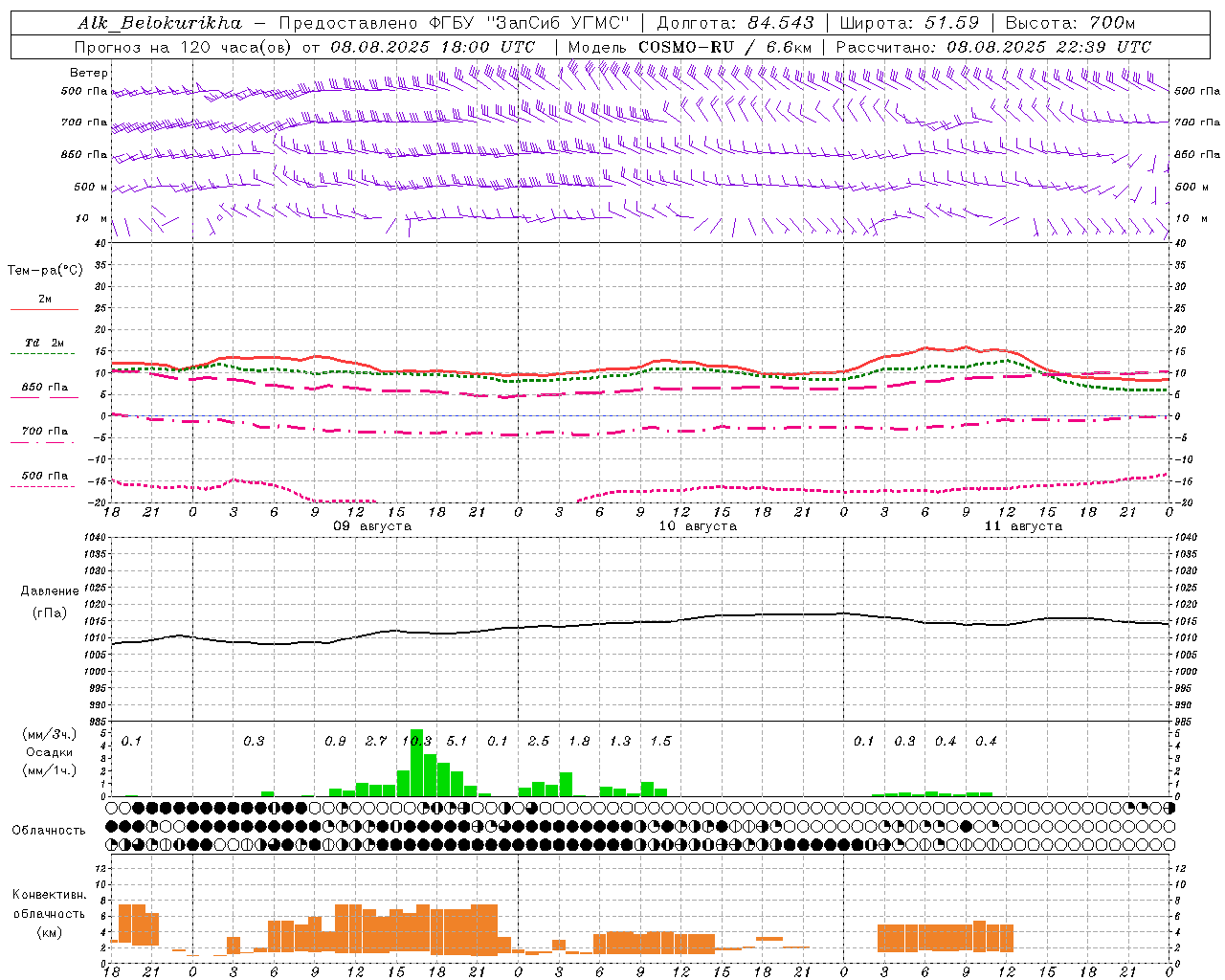Image resolution: width=1225 pixels, height=980 pixels.
Task: Click the 2.7 precipitation amount value
Action: click(x=376, y=741)
